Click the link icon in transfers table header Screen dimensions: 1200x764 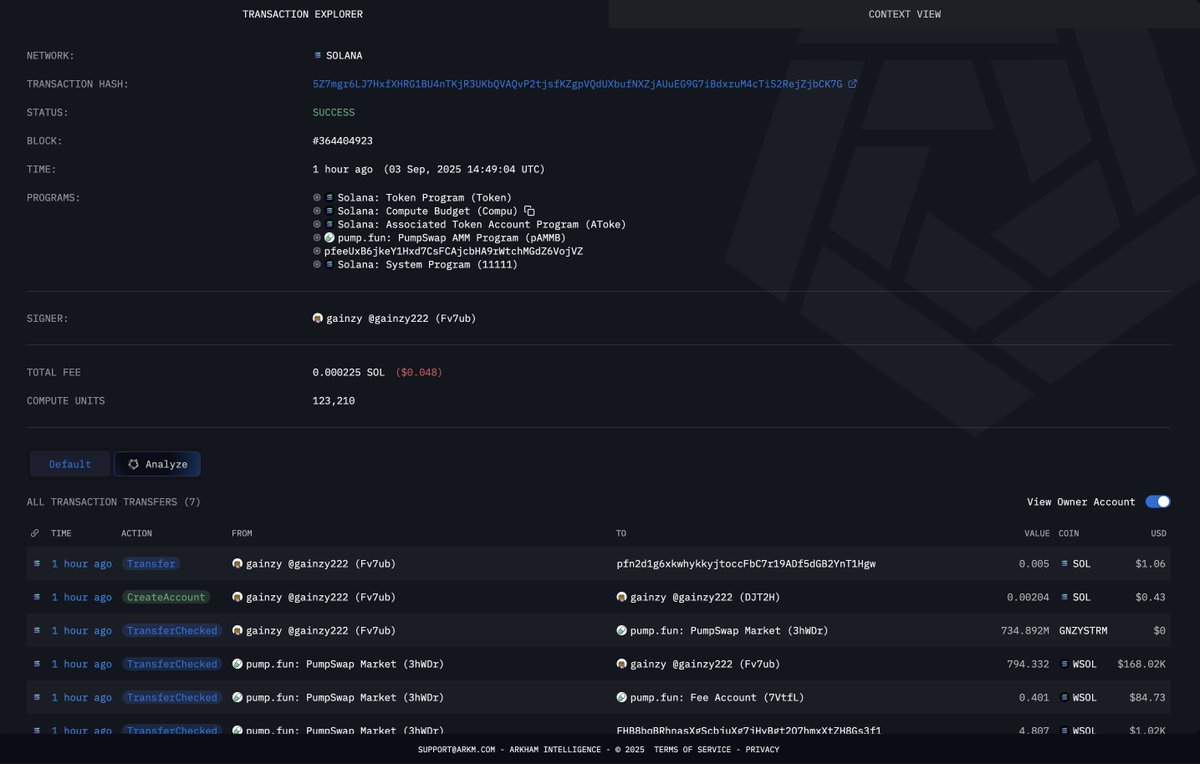(x=35, y=533)
